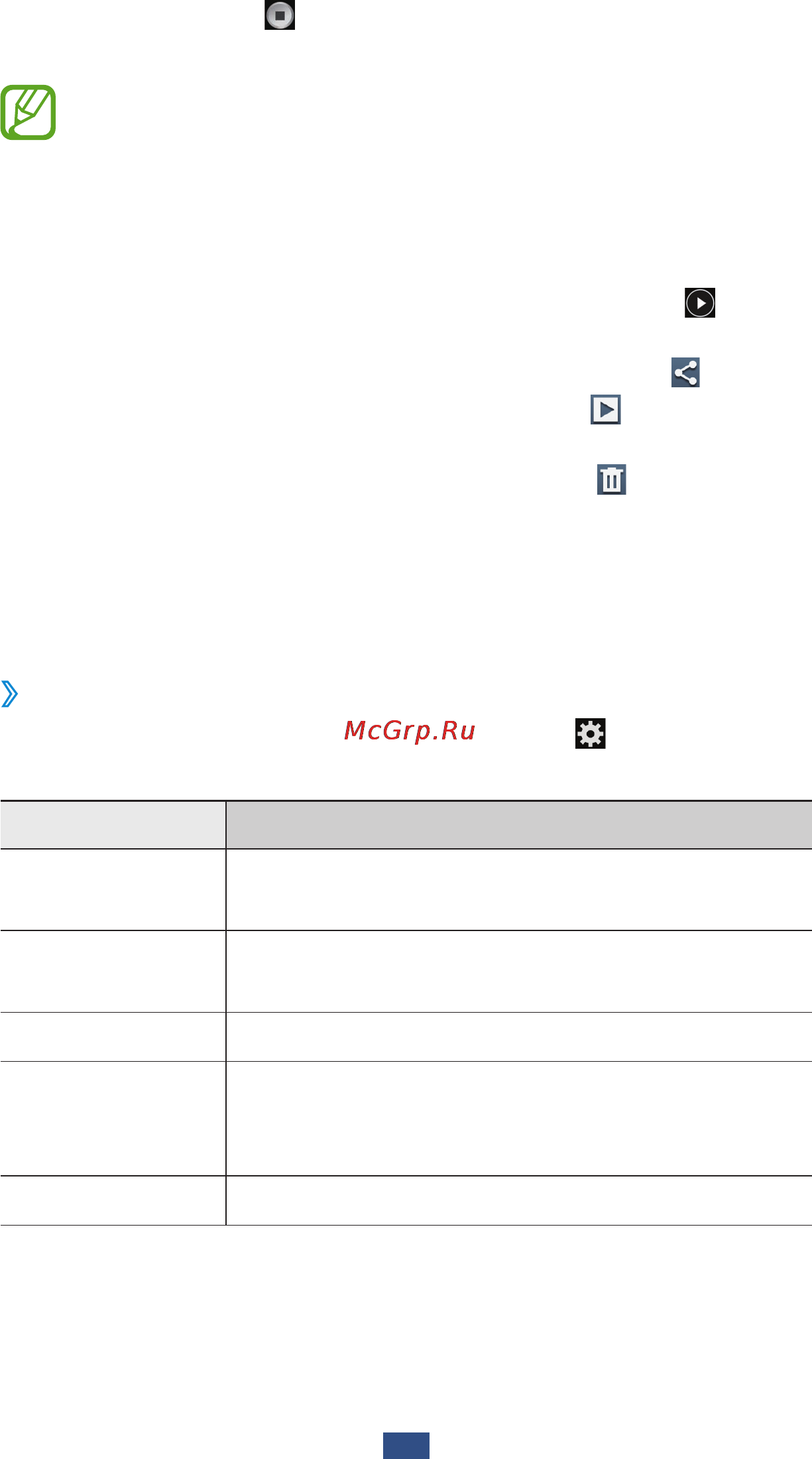Click the square slideshow play icon
This screenshot has width=812, height=1459.
606,409
